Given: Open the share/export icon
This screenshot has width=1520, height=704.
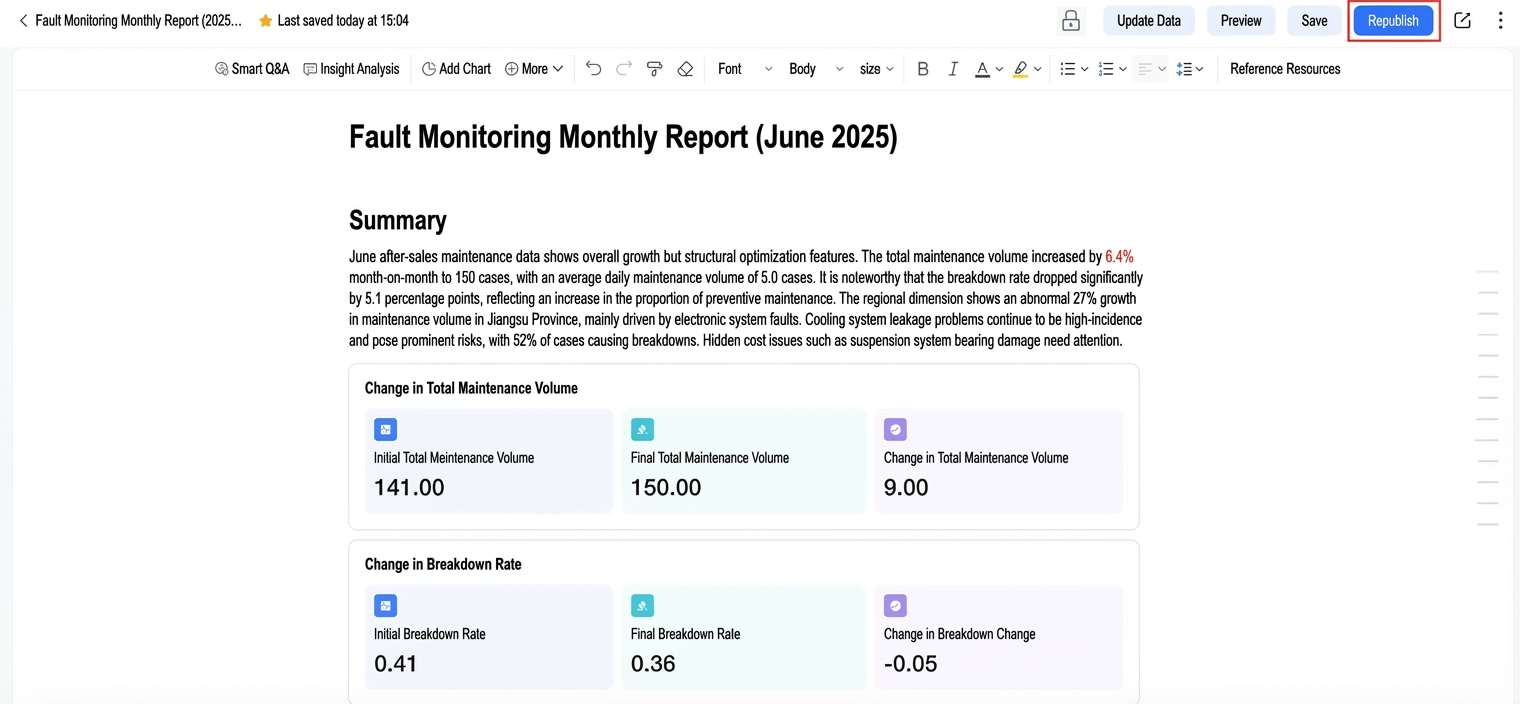Looking at the screenshot, I should coord(1462,20).
